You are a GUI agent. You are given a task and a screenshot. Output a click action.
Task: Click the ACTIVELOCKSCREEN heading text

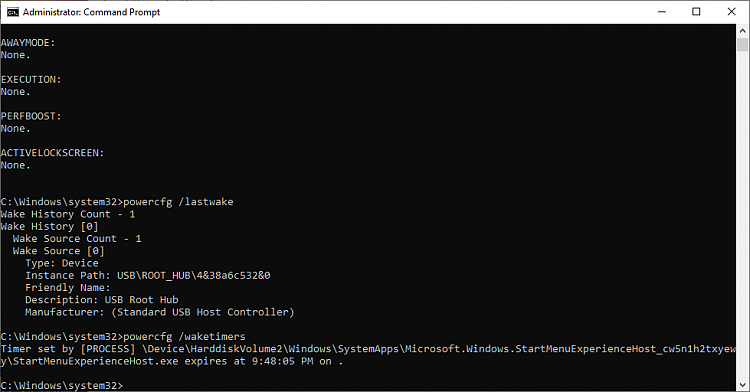(x=52, y=153)
